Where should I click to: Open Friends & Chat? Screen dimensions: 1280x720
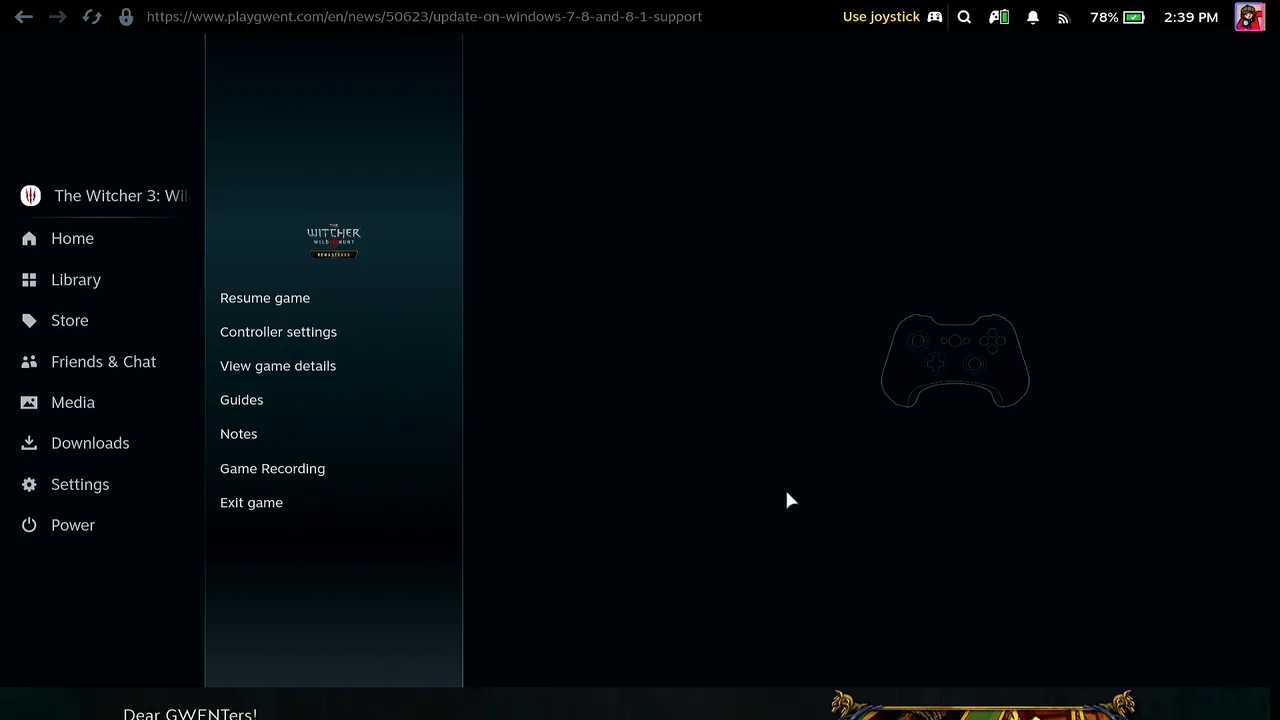click(103, 362)
